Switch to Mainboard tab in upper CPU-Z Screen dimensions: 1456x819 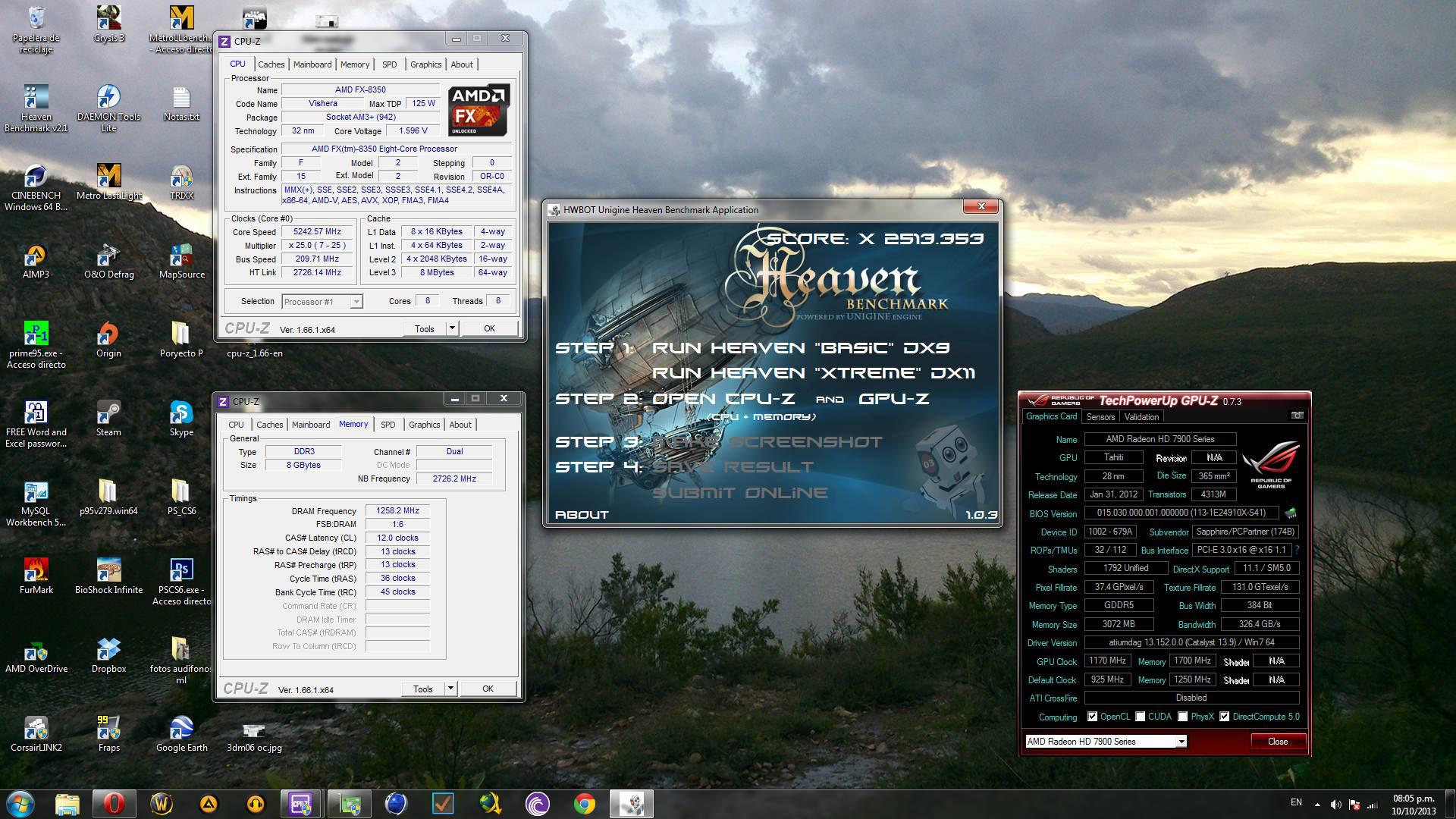312,64
